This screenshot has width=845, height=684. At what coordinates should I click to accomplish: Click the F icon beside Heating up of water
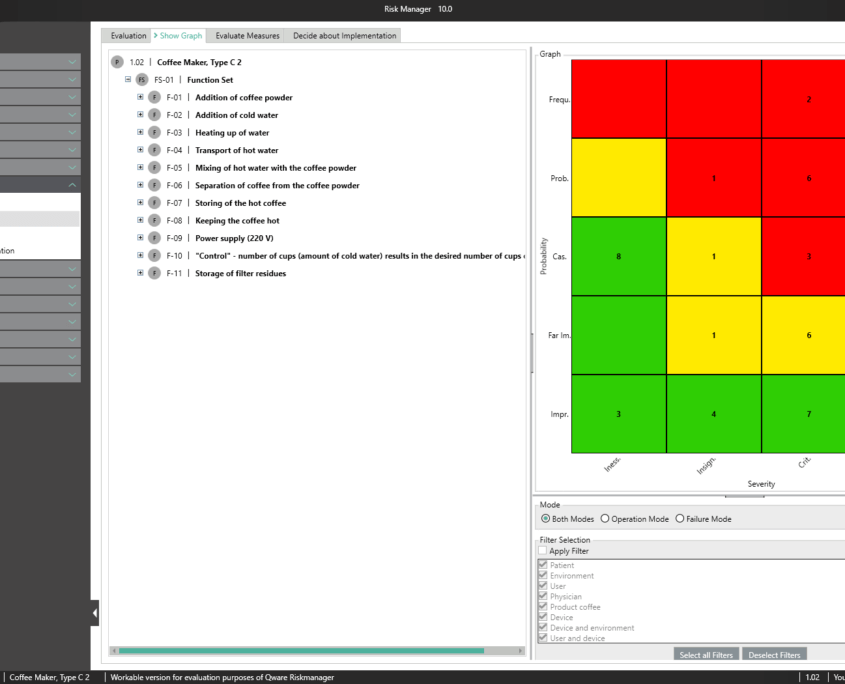coord(154,133)
